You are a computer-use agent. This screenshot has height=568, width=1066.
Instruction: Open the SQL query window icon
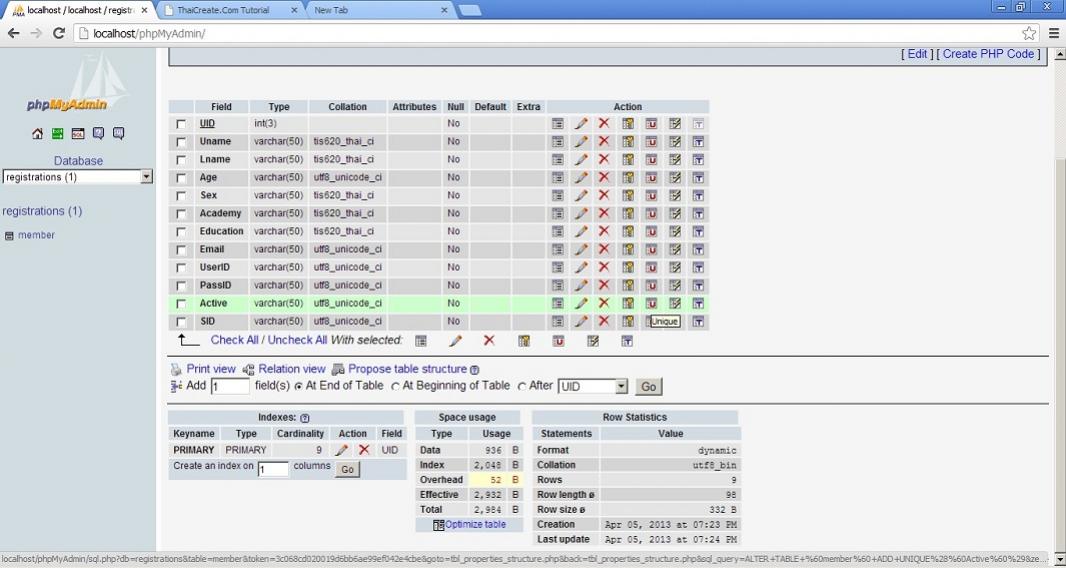[x=78, y=133]
